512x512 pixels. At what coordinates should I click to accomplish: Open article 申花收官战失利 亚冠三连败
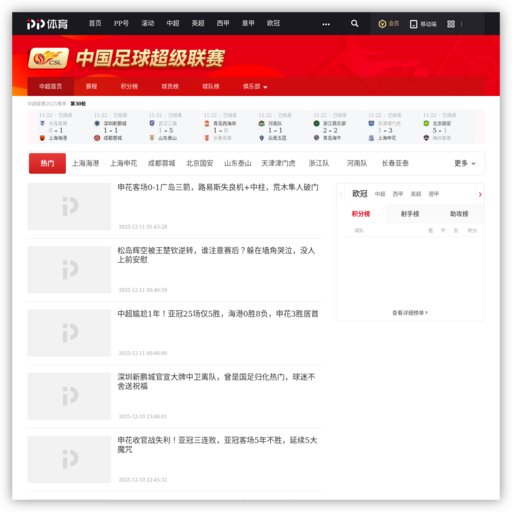point(217,445)
